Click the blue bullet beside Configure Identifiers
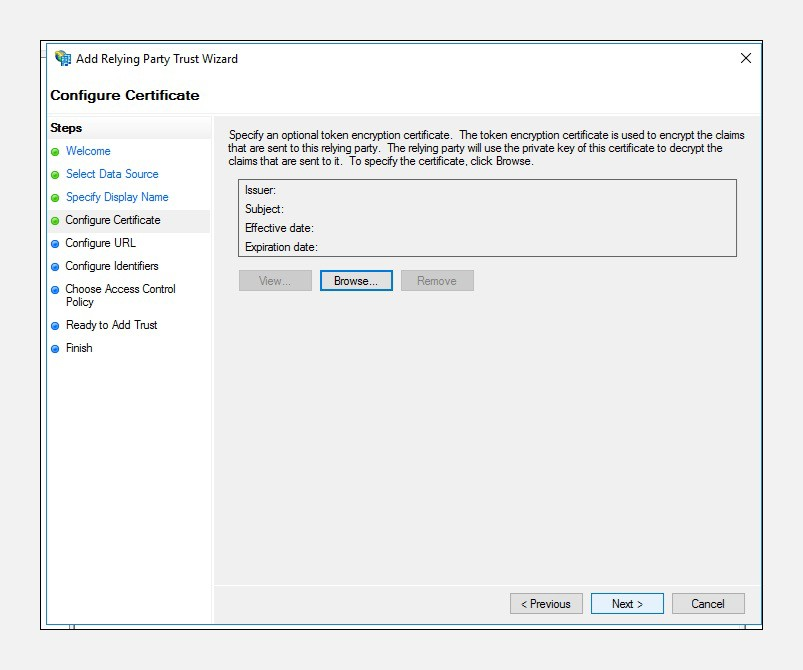The height and width of the screenshot is (670, 803). [55, 267]
